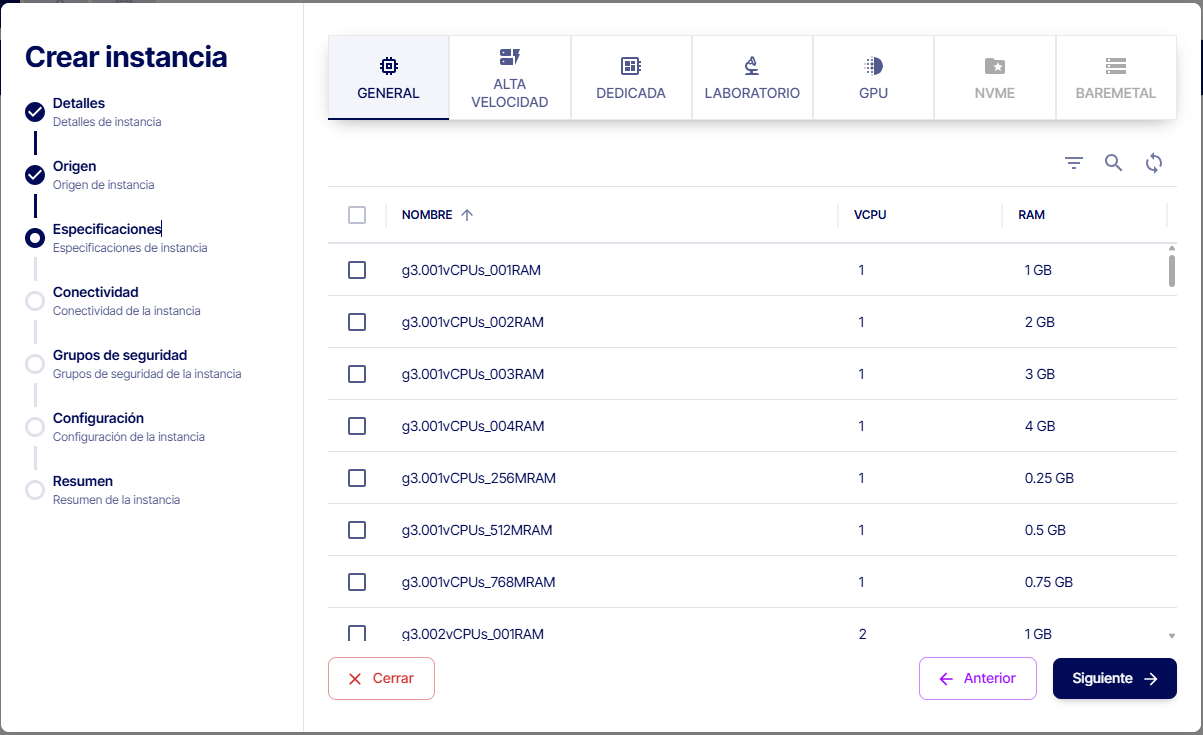Click the Conectividad step circle

click(x=35, y=301)
